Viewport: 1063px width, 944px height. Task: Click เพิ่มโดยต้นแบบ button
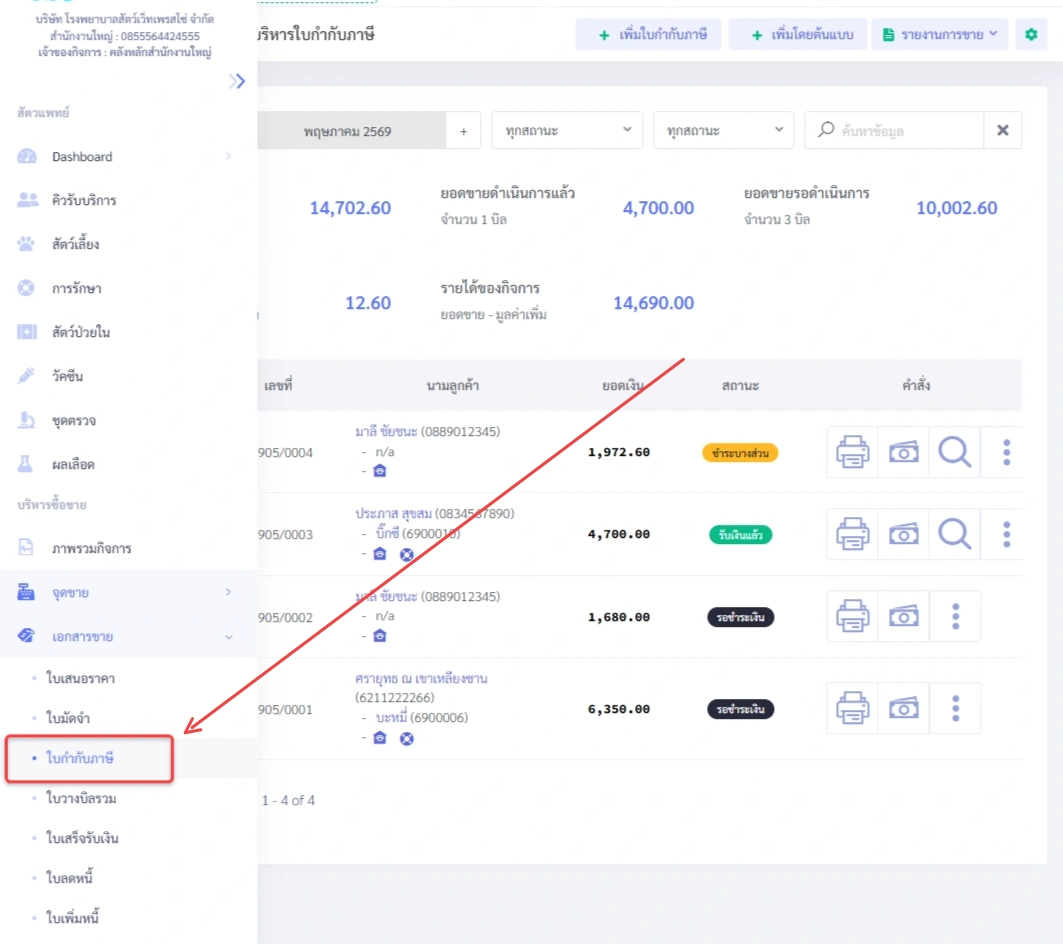798,34
